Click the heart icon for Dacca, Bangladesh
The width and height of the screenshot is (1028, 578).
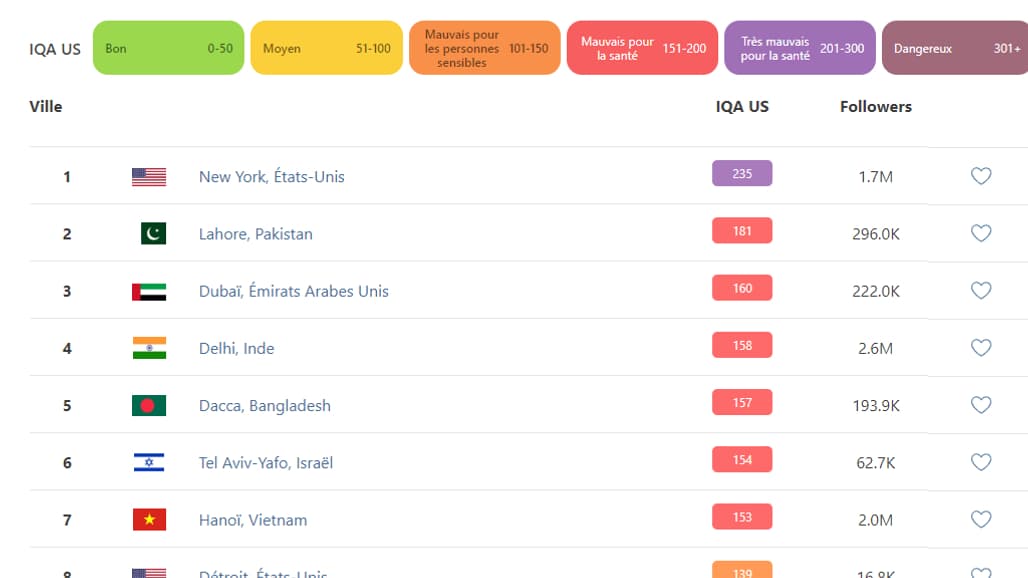[x=981, y=404]
